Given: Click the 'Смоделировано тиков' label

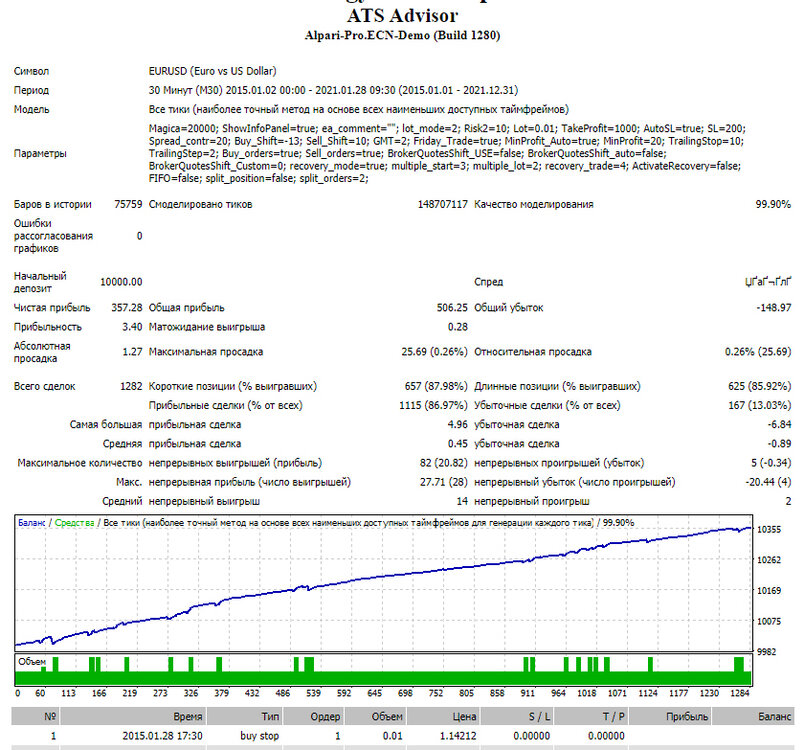Looking at the screenshot, I should point(200,204).
